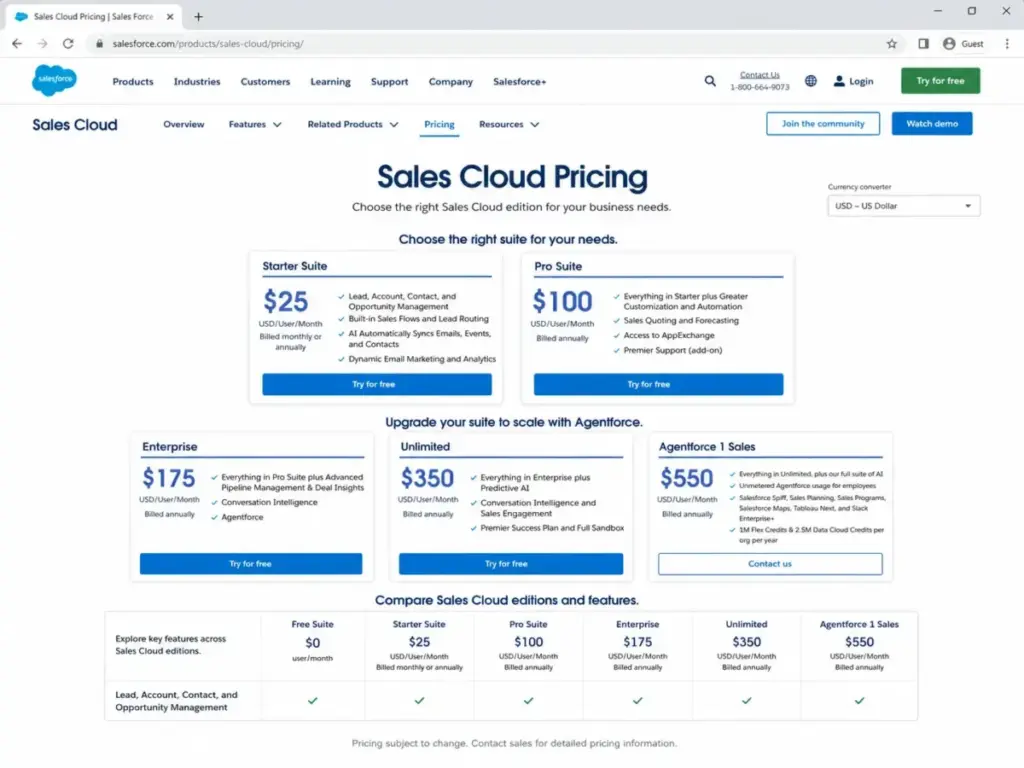Open the Industries menu
Screen dimensions: 1024x768
[x=197, y=82]
